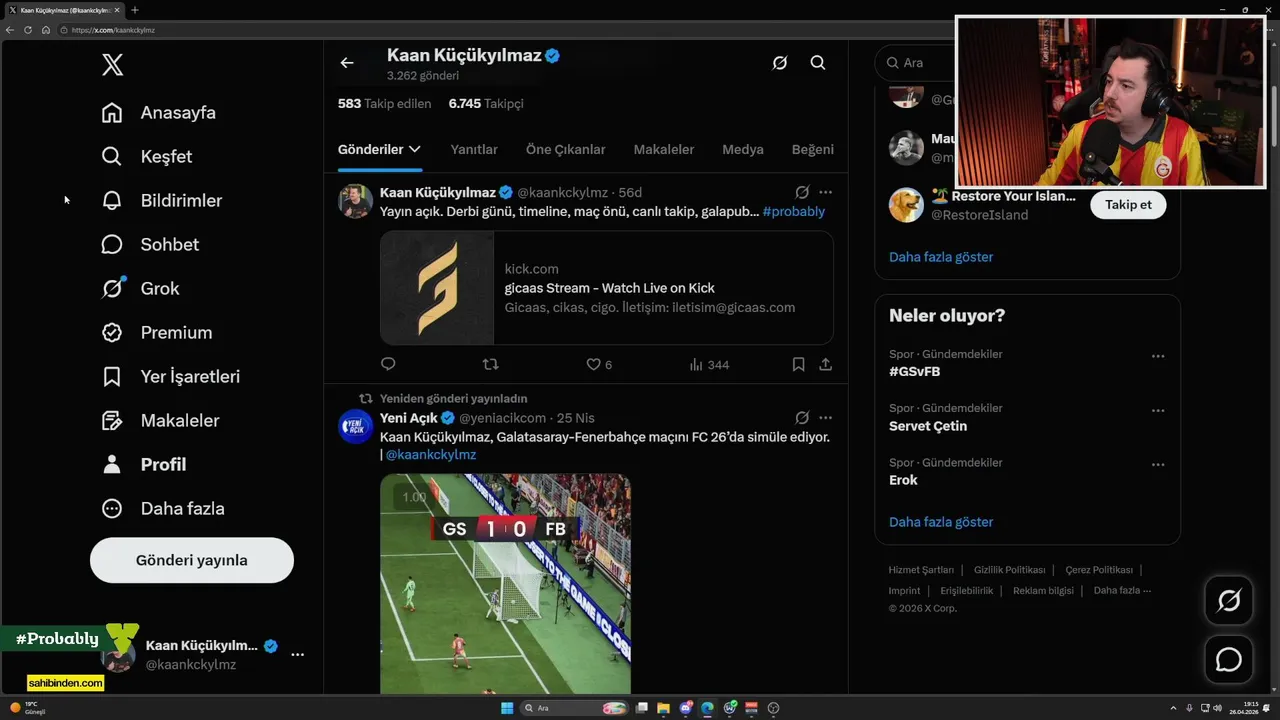Screen dimensions: 1280x720
Task: Open Hizmet Şartları footer link
Action: tap(921, 570)
